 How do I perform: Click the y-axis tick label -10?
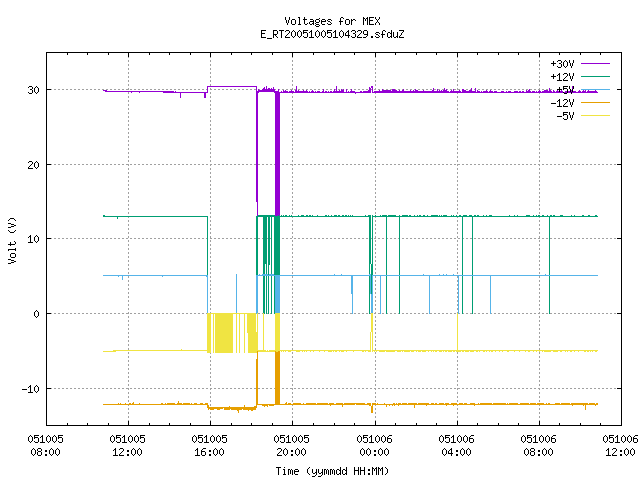(x=31, y=389)
